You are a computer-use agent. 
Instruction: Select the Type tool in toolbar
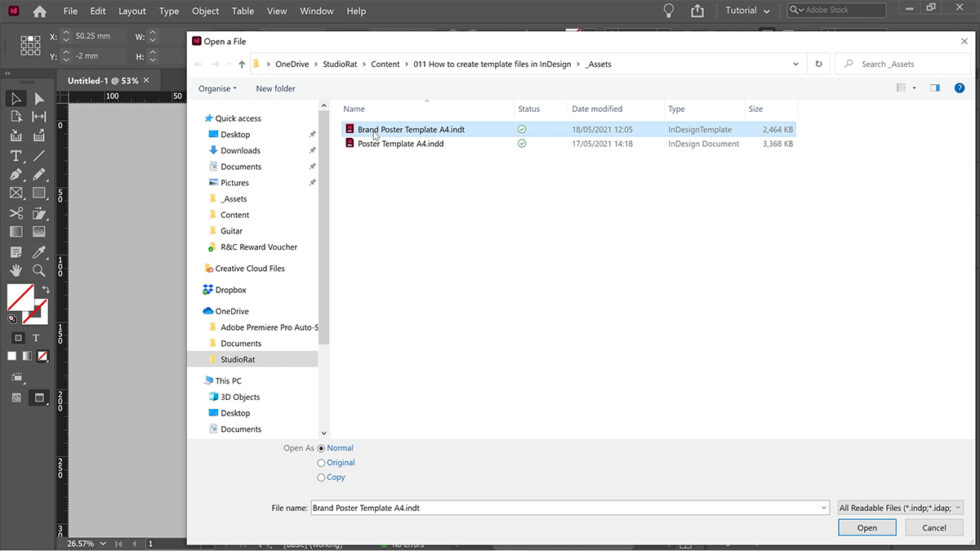point(16,156)
